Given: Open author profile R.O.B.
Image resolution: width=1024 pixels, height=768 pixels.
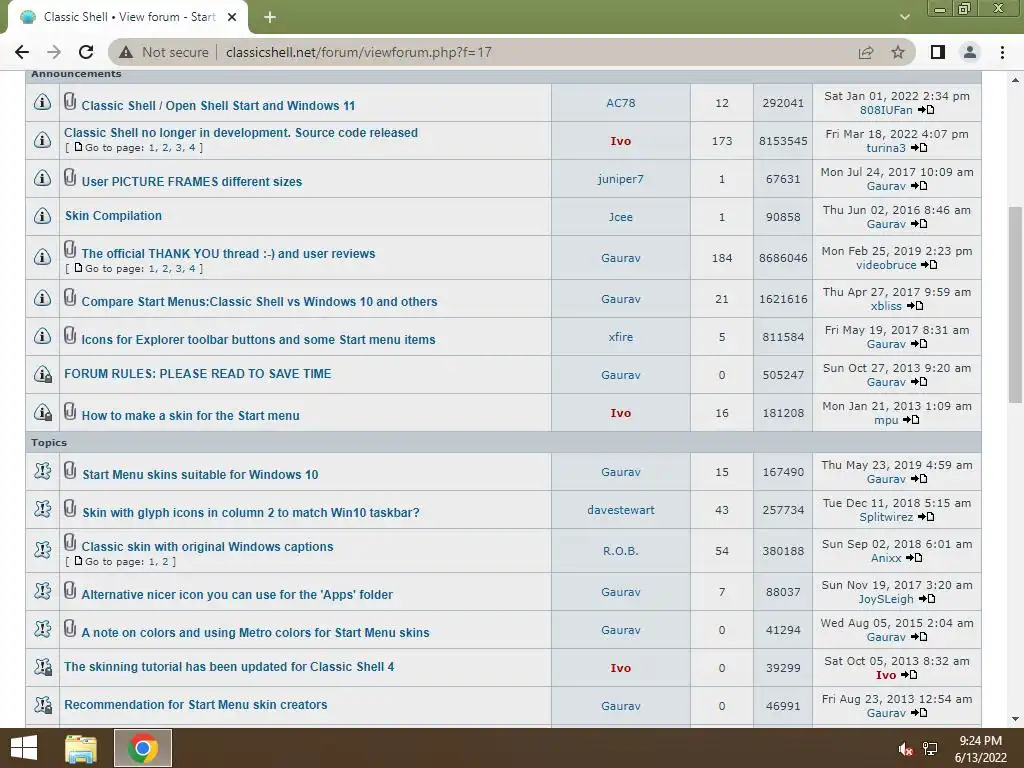Looking at the screenshot, I should pyautogui.click(x=620, y=551).
